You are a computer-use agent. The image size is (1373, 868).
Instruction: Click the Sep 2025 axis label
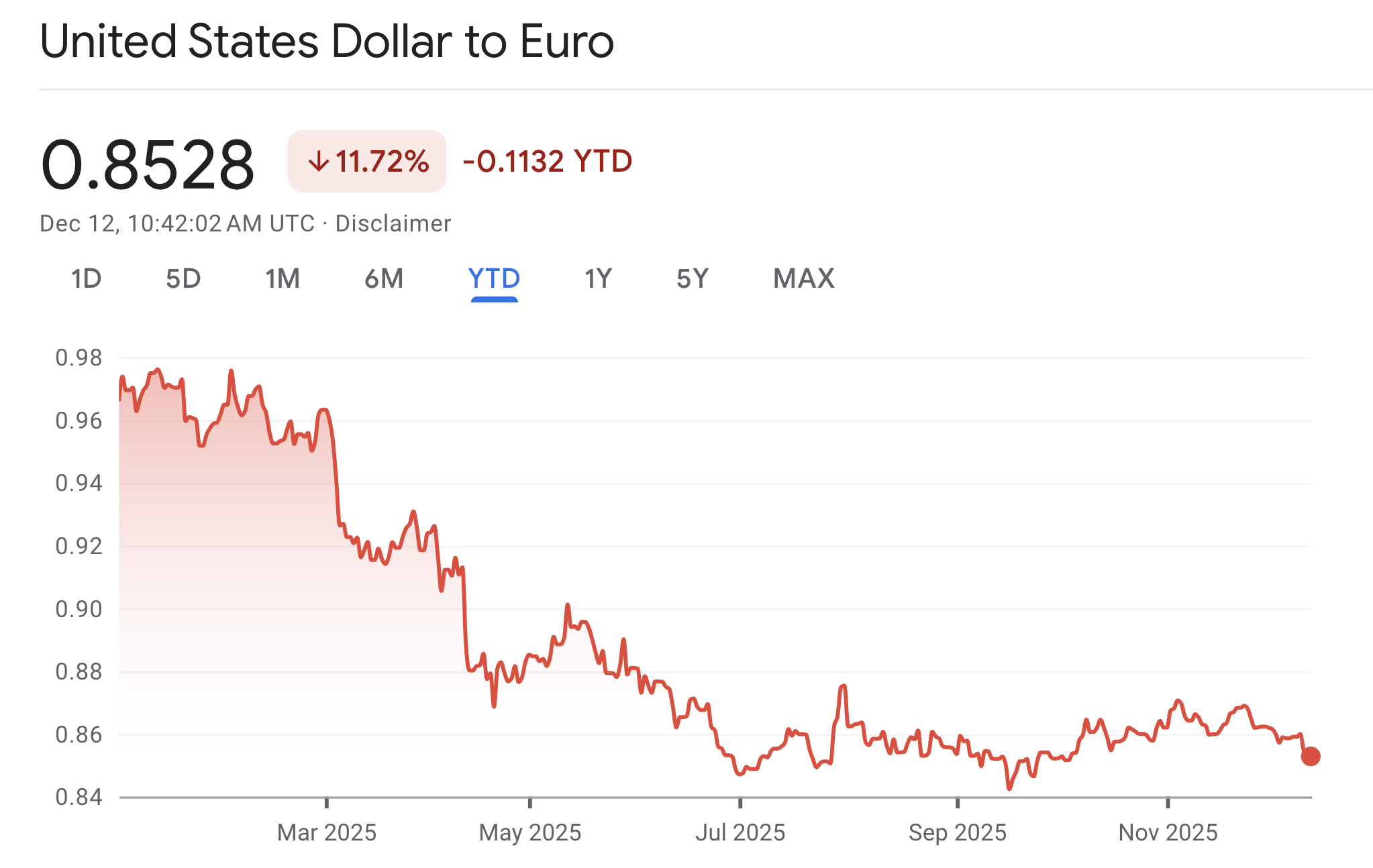pos(958,832)
